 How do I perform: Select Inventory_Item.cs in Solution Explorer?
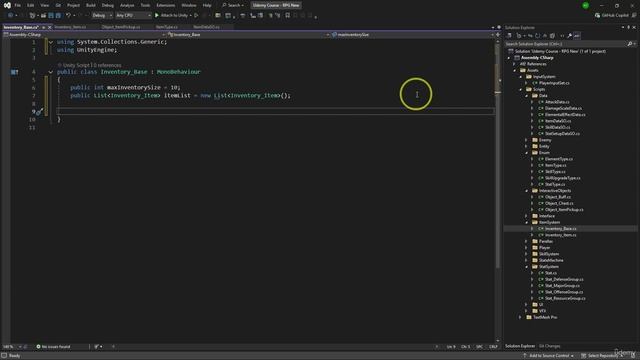[560, 235]
